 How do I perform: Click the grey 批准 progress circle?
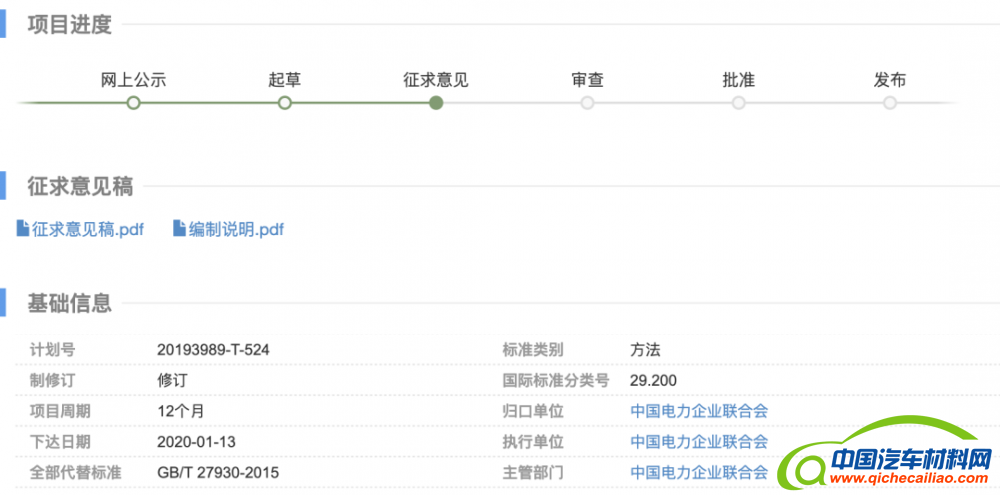tap(739, 103)
